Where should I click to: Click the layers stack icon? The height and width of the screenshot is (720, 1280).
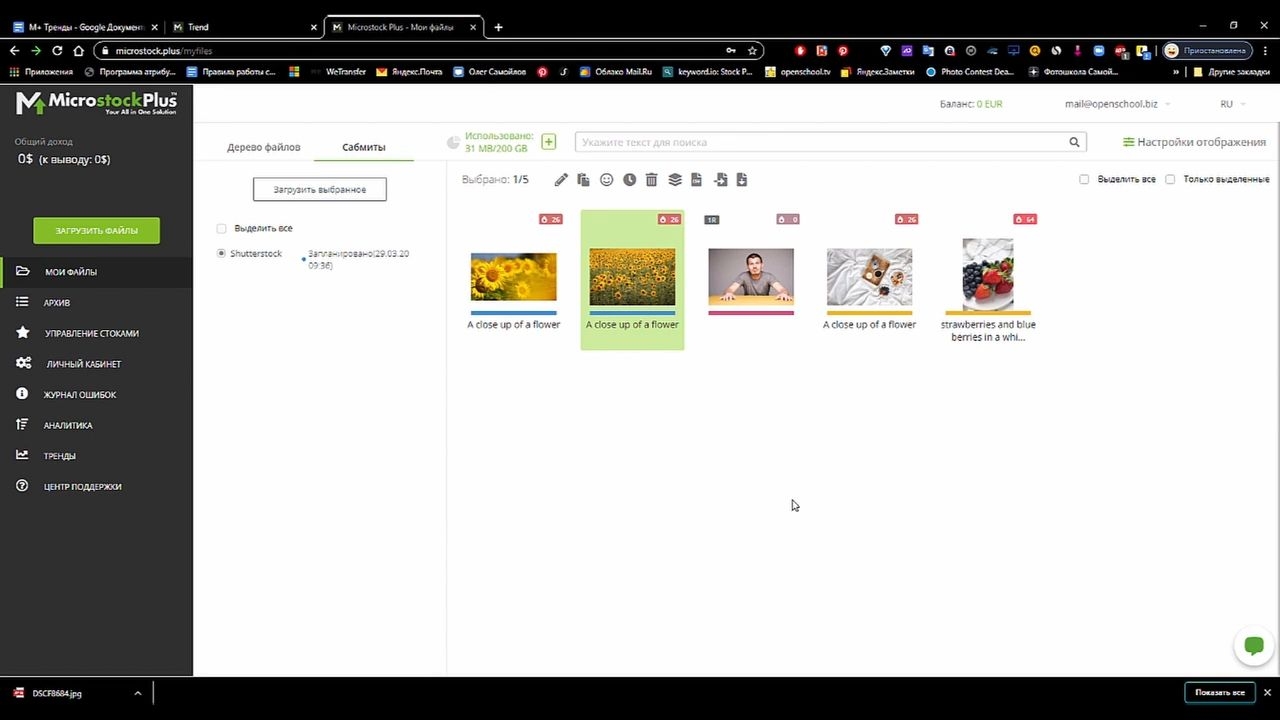pyautogui.click(x=675, y=180)
